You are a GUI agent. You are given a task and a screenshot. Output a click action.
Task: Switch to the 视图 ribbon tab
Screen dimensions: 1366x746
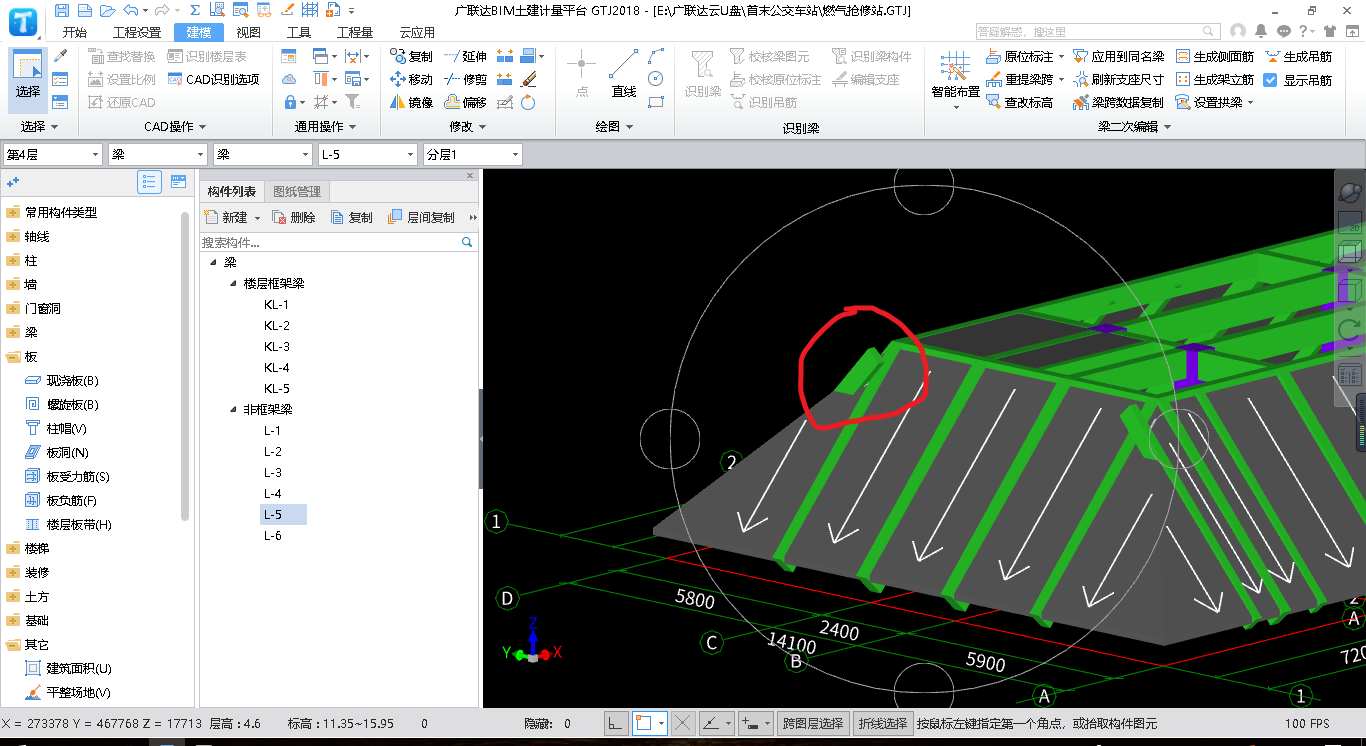coord(248,32)
